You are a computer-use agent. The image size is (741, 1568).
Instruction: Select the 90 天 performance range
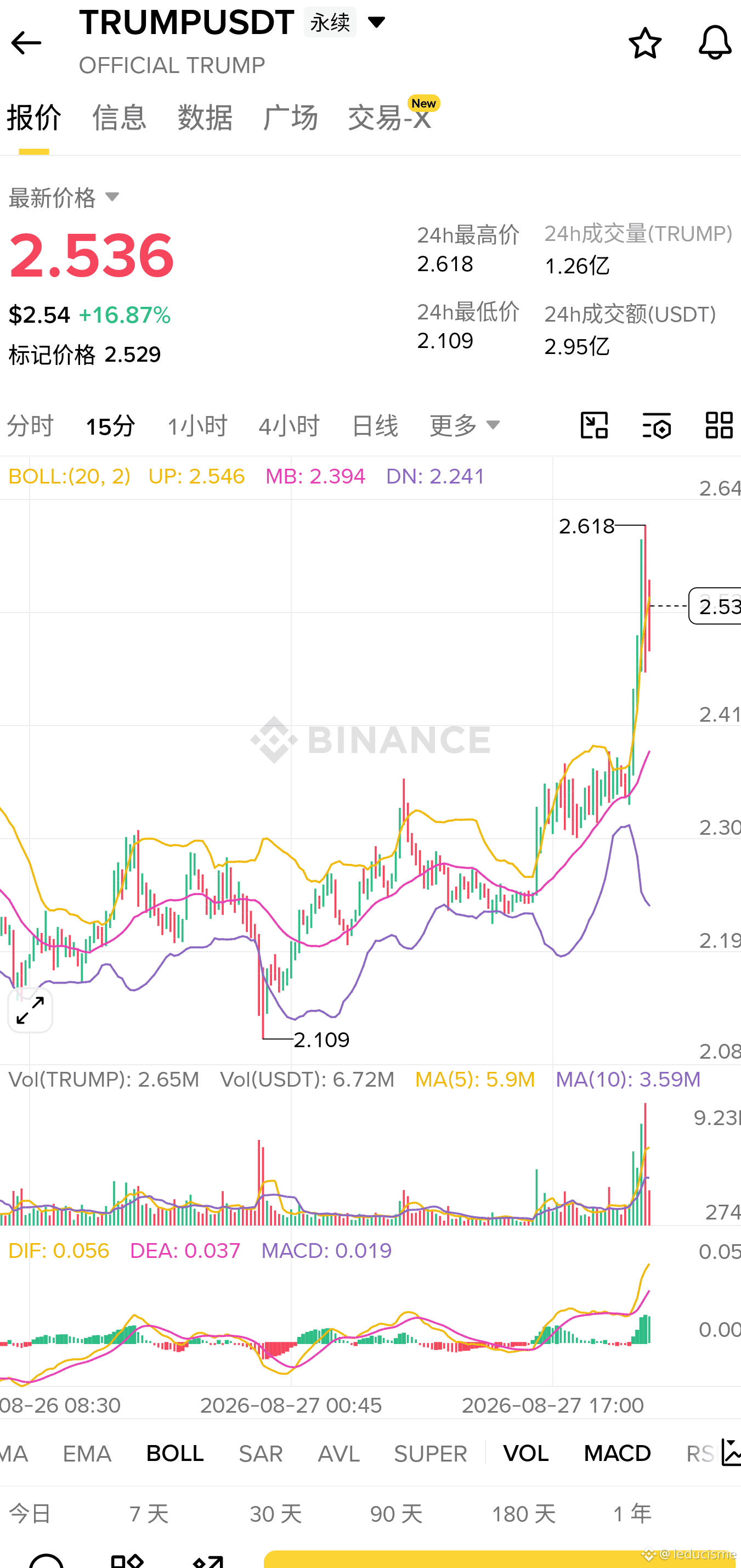coord(396,1513)
